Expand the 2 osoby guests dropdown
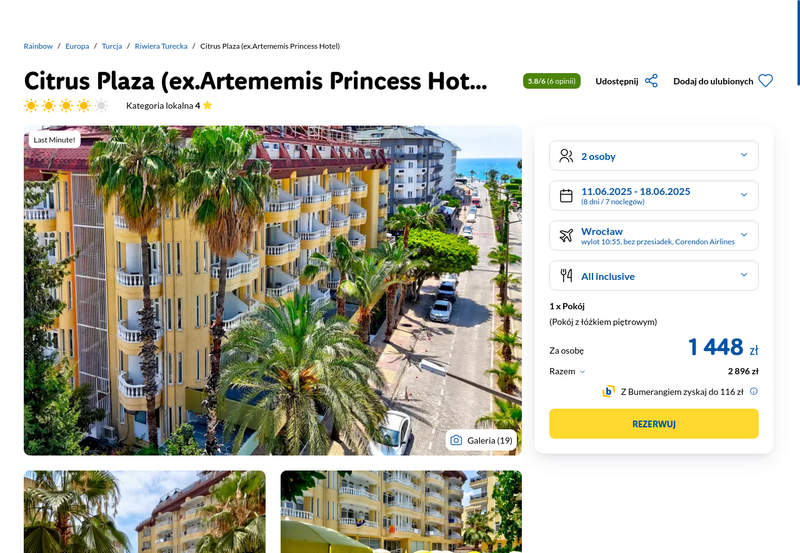This screenshot has width=800, height=553. pyautogui.click(x=654, y=156)
